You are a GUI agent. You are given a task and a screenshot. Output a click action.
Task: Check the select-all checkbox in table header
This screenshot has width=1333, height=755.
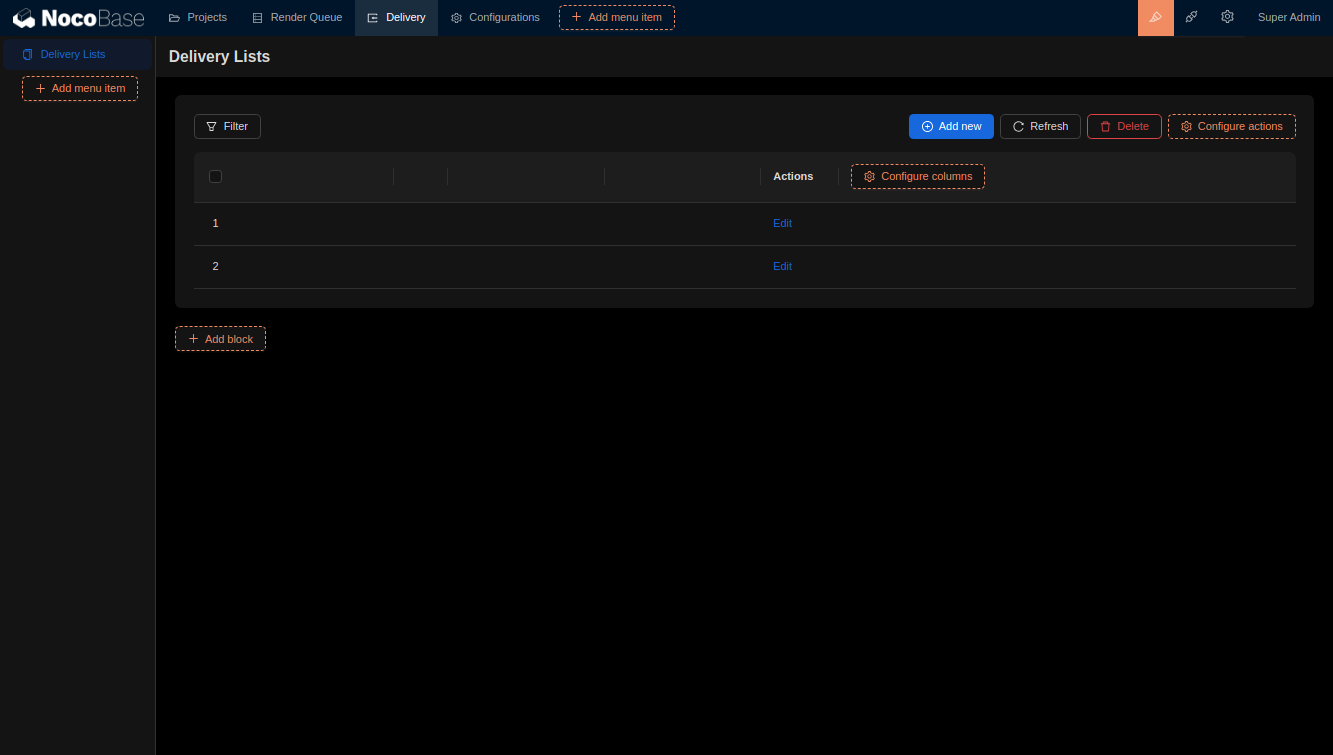[215, 176]
